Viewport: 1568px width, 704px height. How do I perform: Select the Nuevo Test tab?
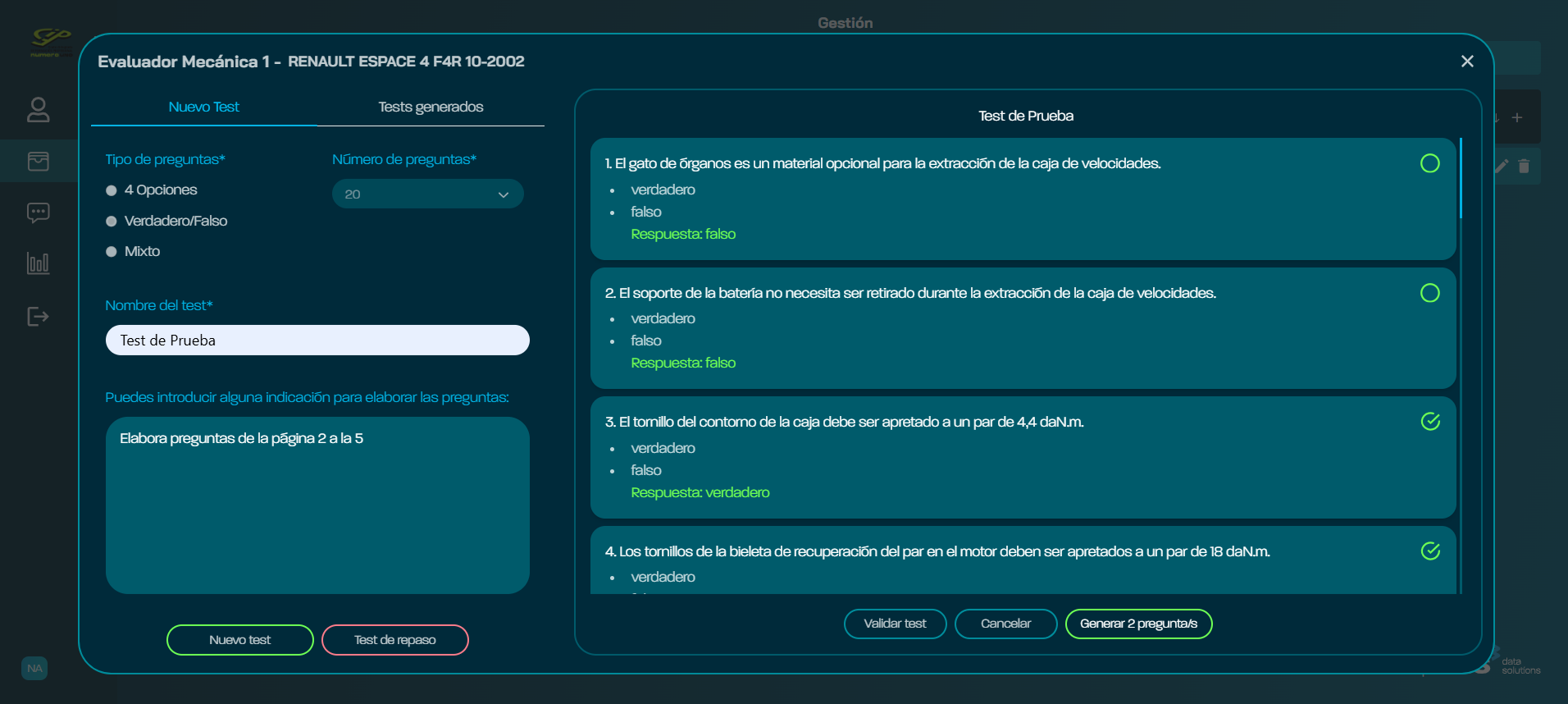[x=203, y=107]
